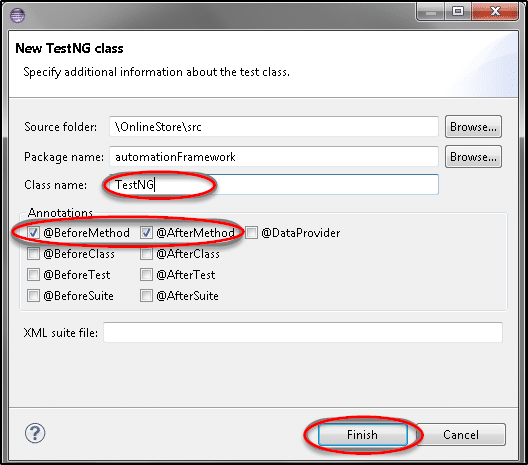Screen dimensions: 528x465
Task: Tick the @AfterClass checkbox
Action: (x=146, y=254)
